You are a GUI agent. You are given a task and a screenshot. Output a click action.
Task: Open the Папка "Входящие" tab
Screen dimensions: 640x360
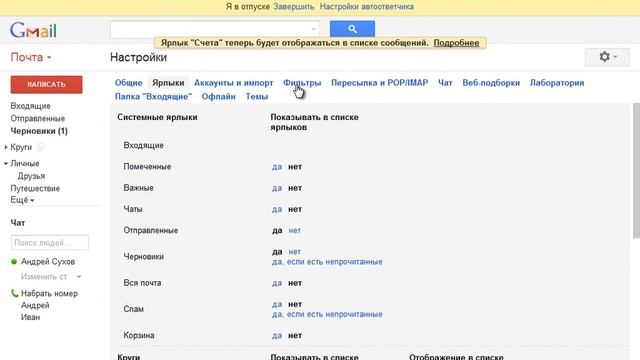pos(153,97)
